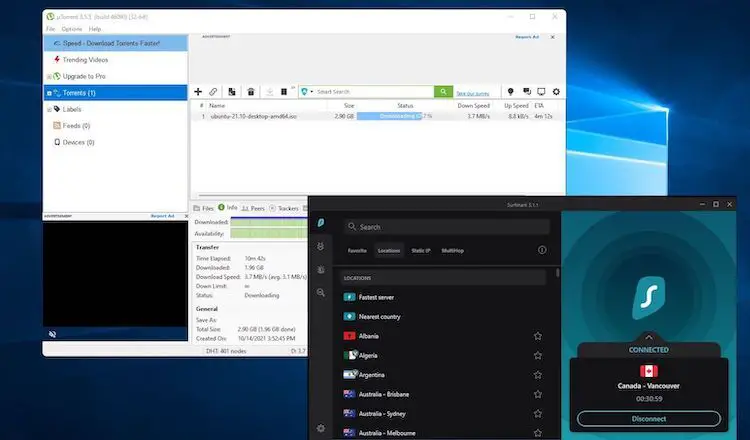Click the Create New Torrent icon
Viewport: 750px width, 440px height.
pos(232,91)
